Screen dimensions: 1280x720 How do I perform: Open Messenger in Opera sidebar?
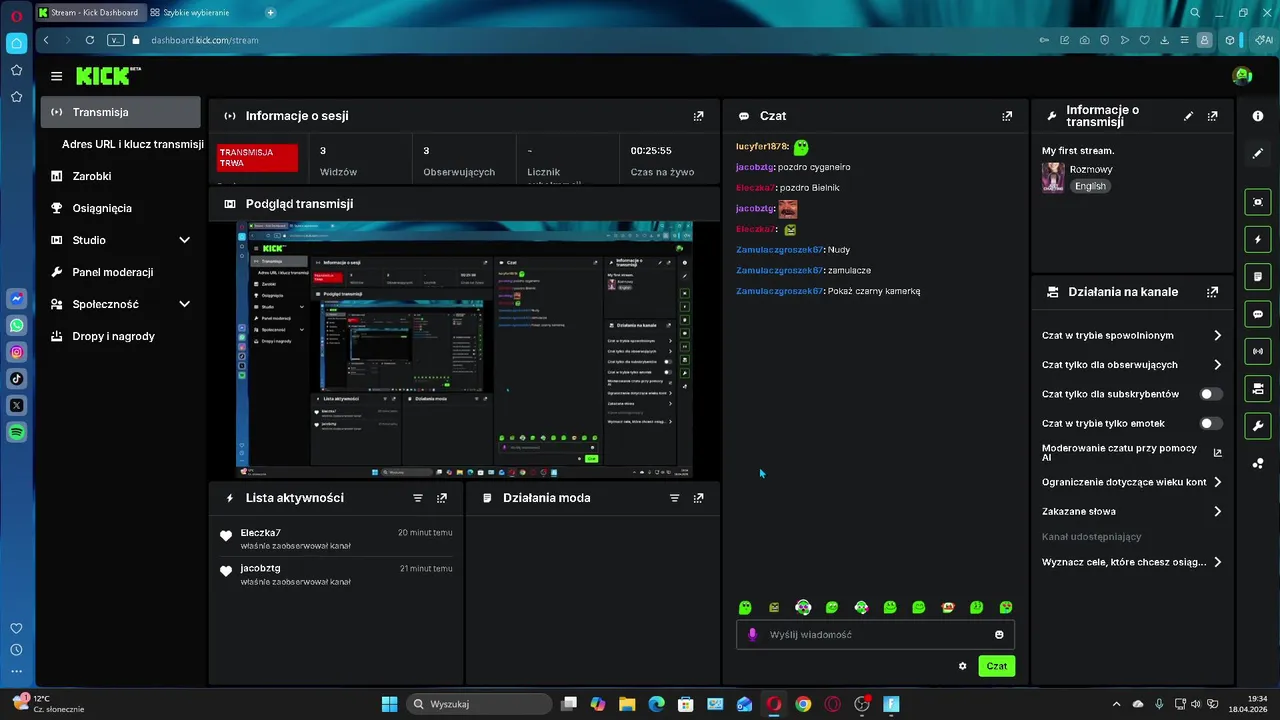click(16, 299)
